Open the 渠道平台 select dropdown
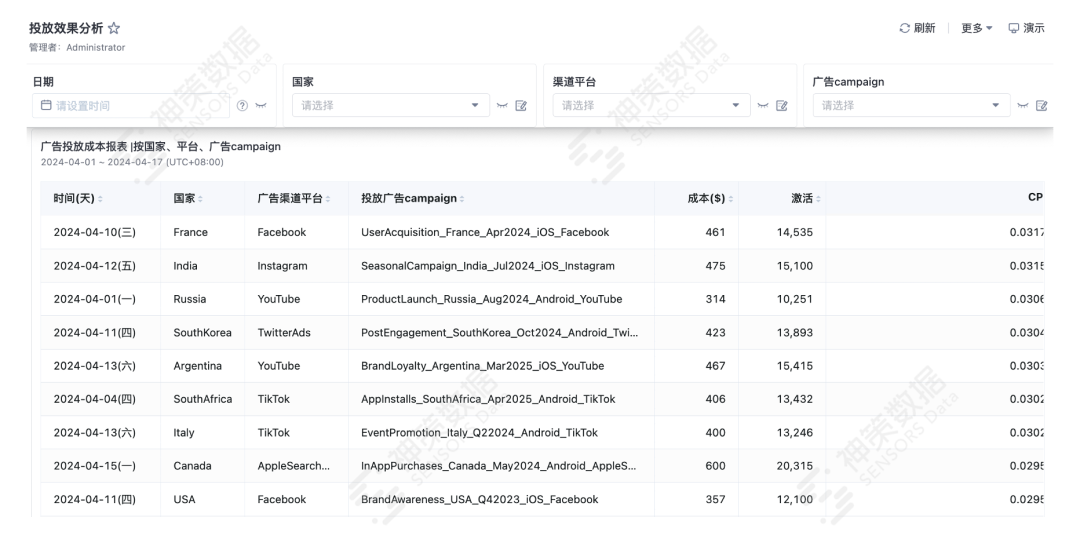The width and height of the screenshot is (1080, 539). [x=651, y=105]
